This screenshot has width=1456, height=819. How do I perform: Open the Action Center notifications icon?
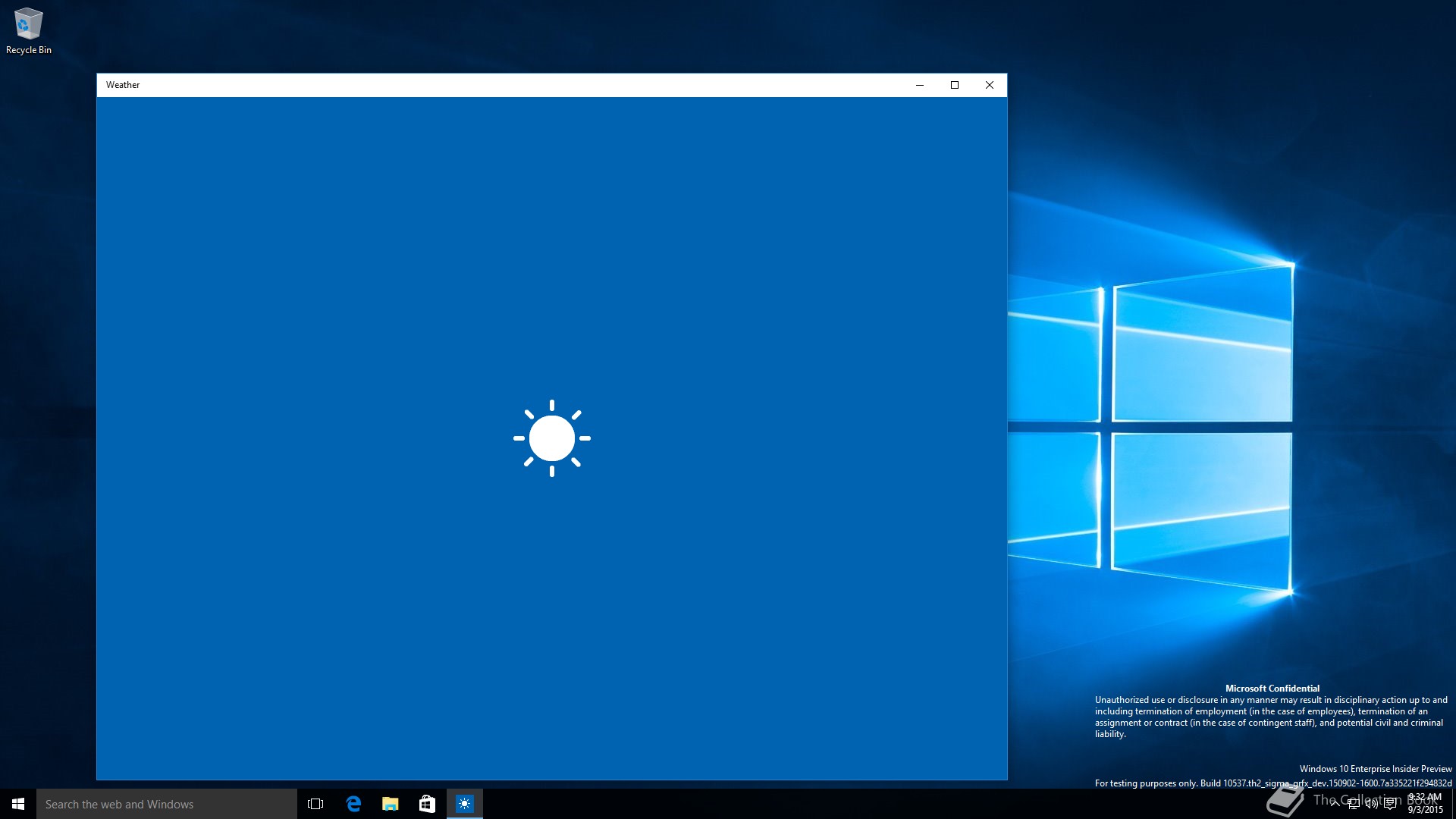click(x=1390, y=804)
